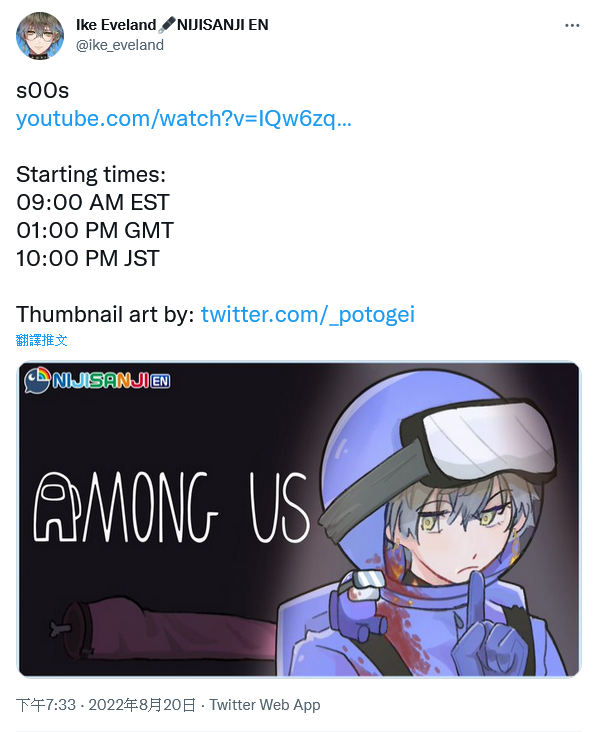Click the 10:00 PM JST line
The width and height of the screenshot is (598, 732).
88,259
